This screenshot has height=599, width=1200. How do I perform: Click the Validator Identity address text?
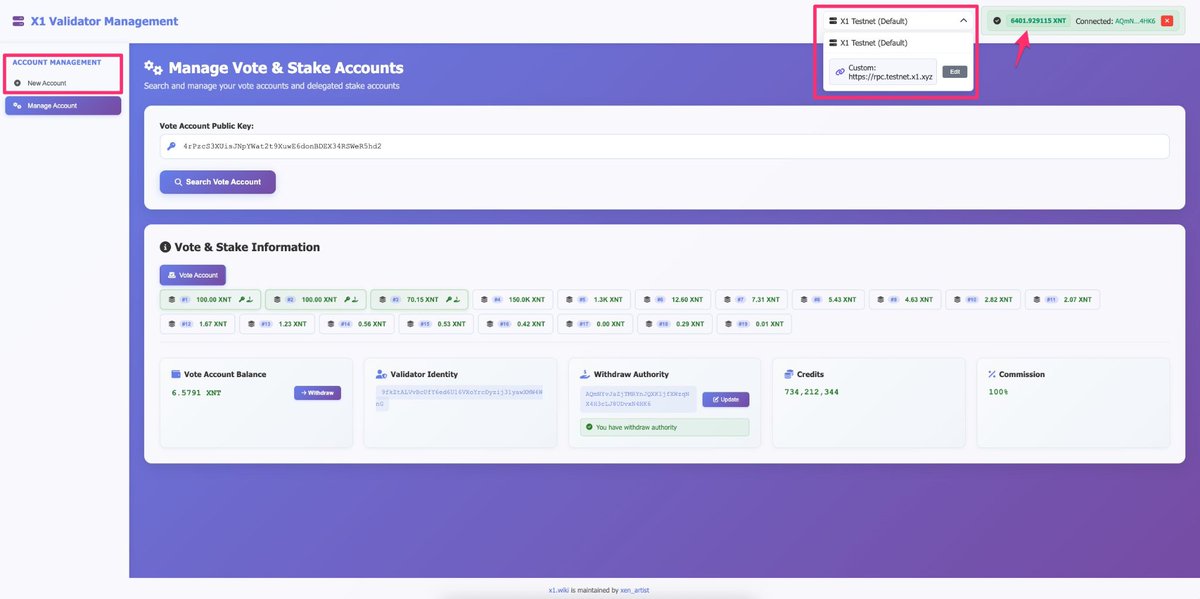pos(461,397)
